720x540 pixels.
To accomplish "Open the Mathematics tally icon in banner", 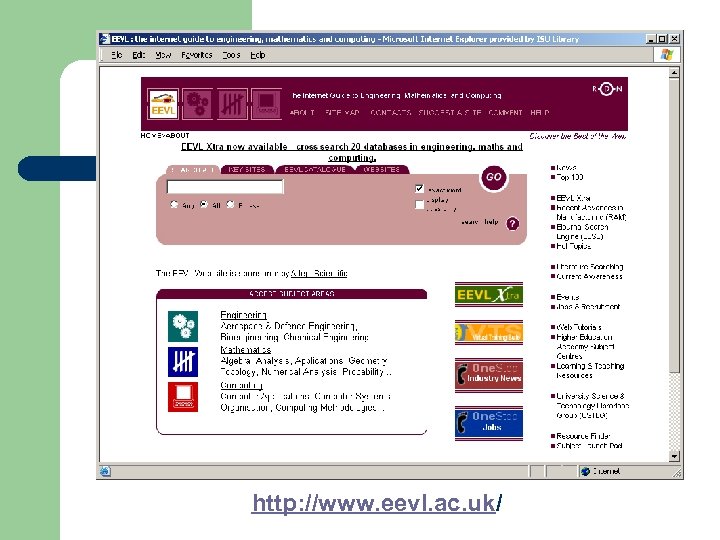I will click(232, 104).
